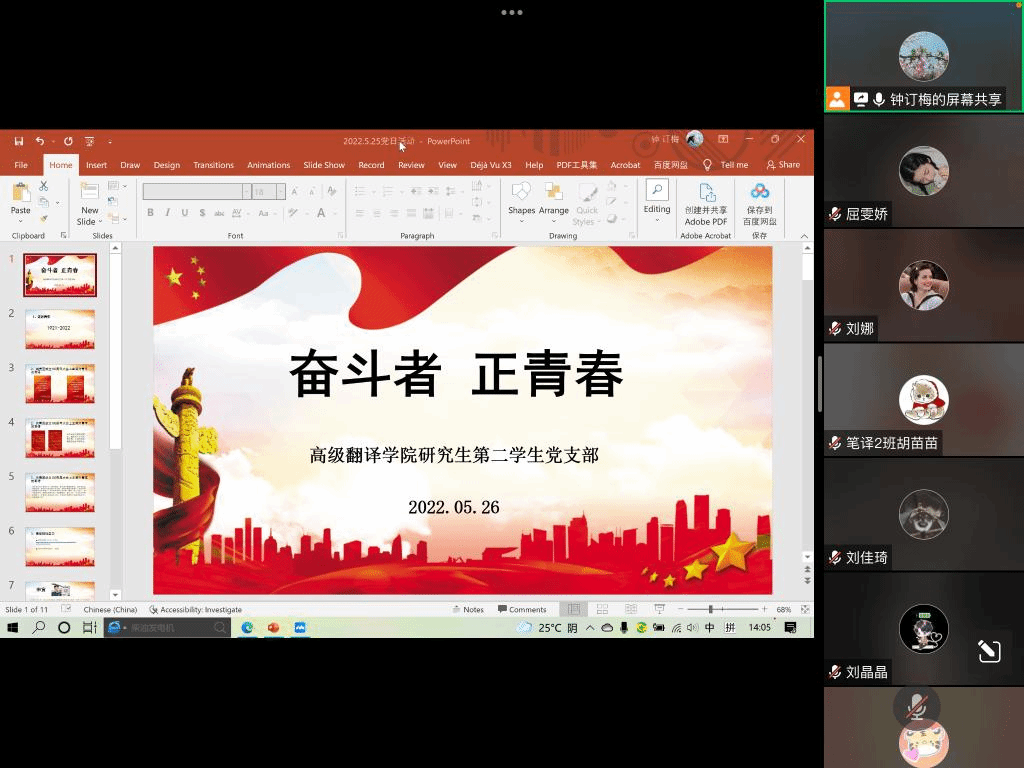Toggle the Notes pane in status bar
Image resolution: width=1024 pixels, height=768 pixels.
click(467, 609)
